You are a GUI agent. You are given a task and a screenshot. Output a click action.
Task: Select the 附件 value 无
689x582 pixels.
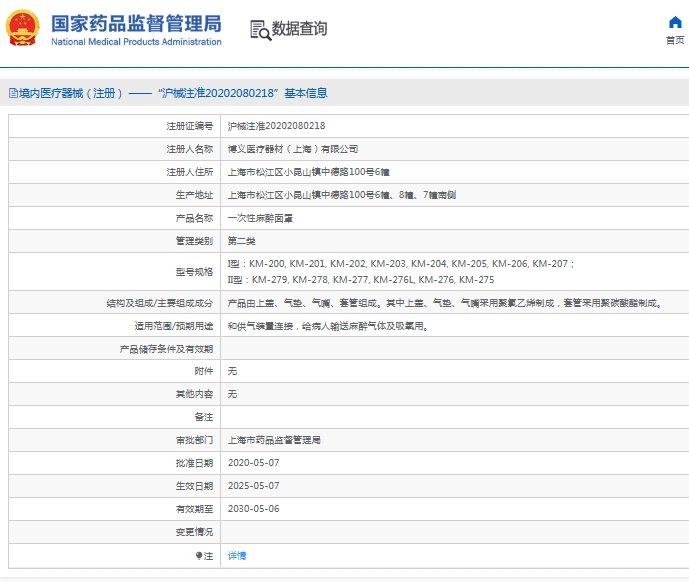pos(232,371)
